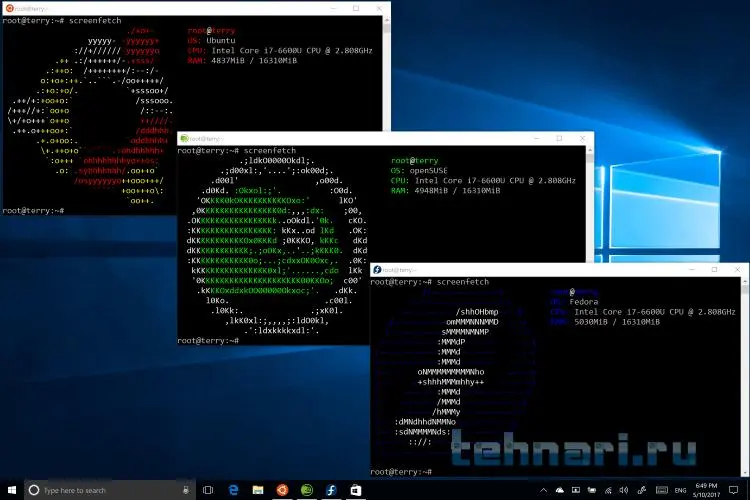Click the 'screenfetch' command in openSUSE window
Viewport: 750px width, 500px height.
click(x=270, y=150)
